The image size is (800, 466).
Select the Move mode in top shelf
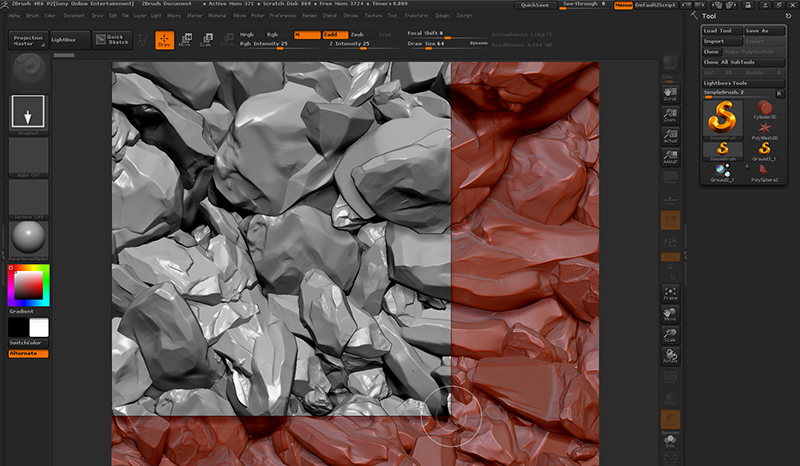tap(185, 40)
